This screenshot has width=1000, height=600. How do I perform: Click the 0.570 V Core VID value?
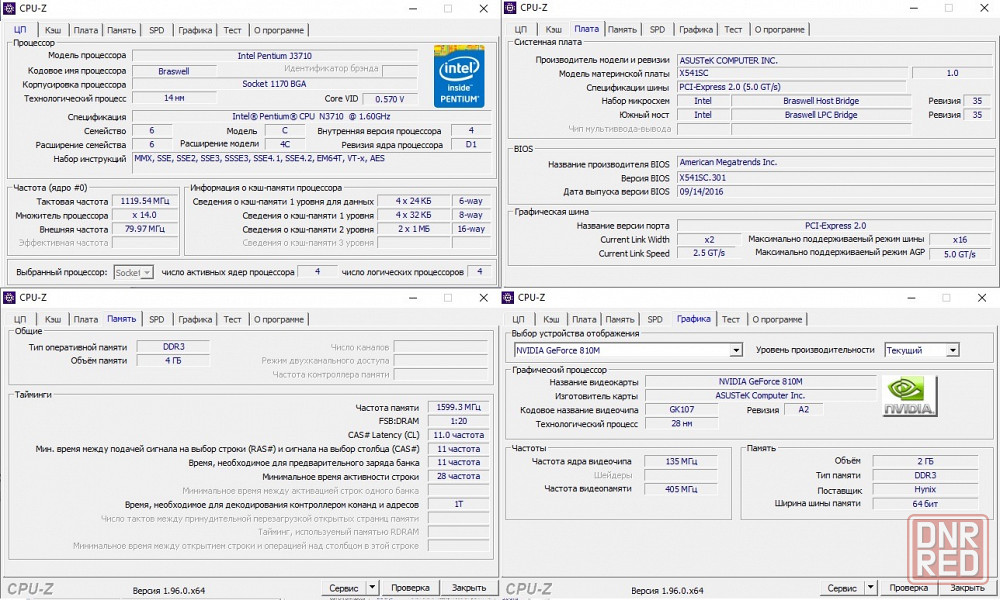(391, 99)
